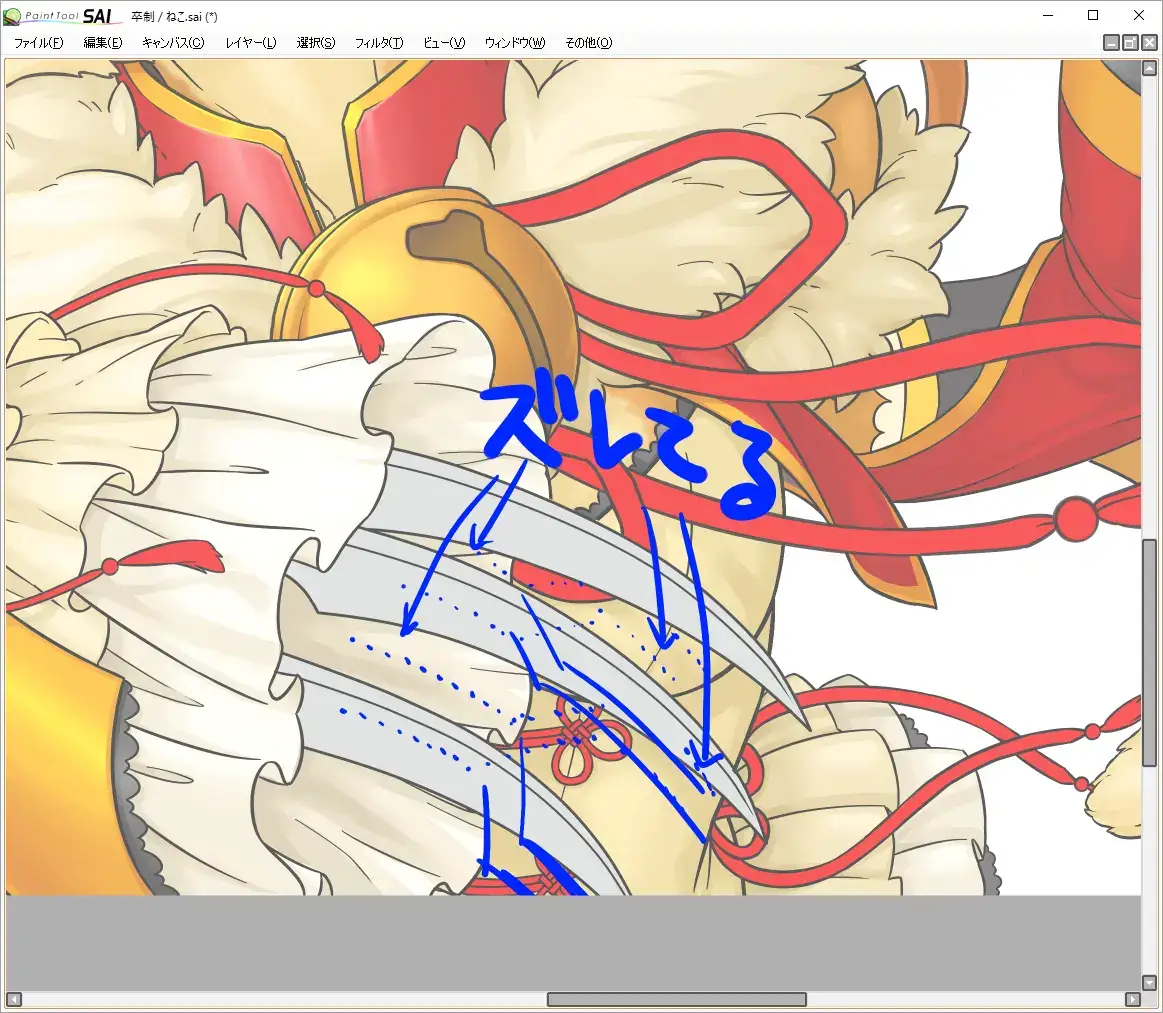Restore the inner canvas document window
Screen dimensions: 1163x1013
1130,43
